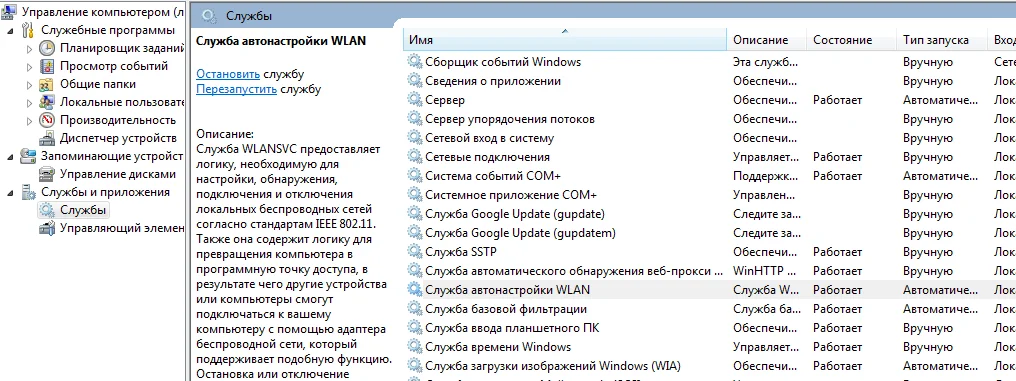This screenshot has width=1016, height=381.
Task: Expand the Производительность node
Action: 30,121
